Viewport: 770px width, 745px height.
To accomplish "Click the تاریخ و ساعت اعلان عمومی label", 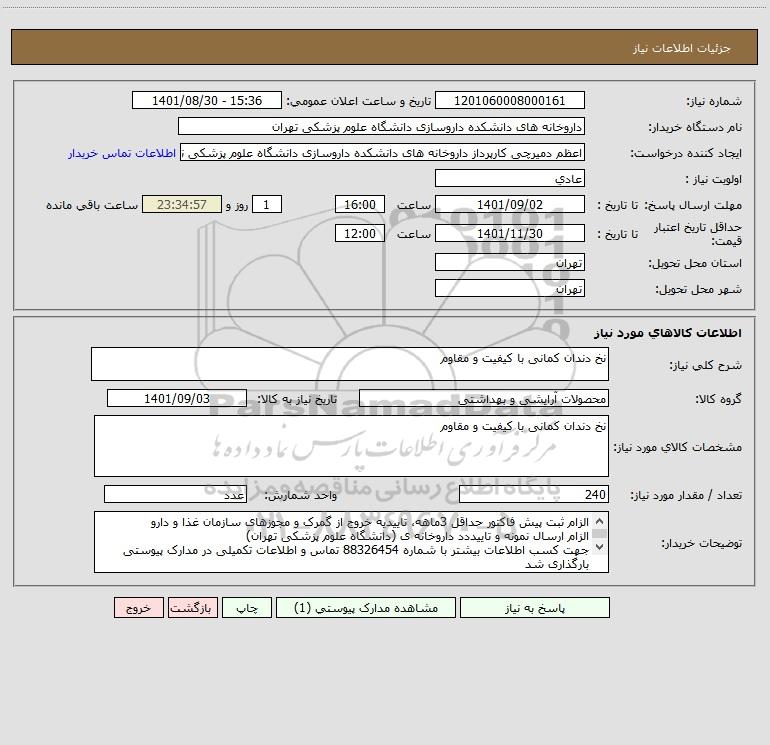I will [358, 101].
